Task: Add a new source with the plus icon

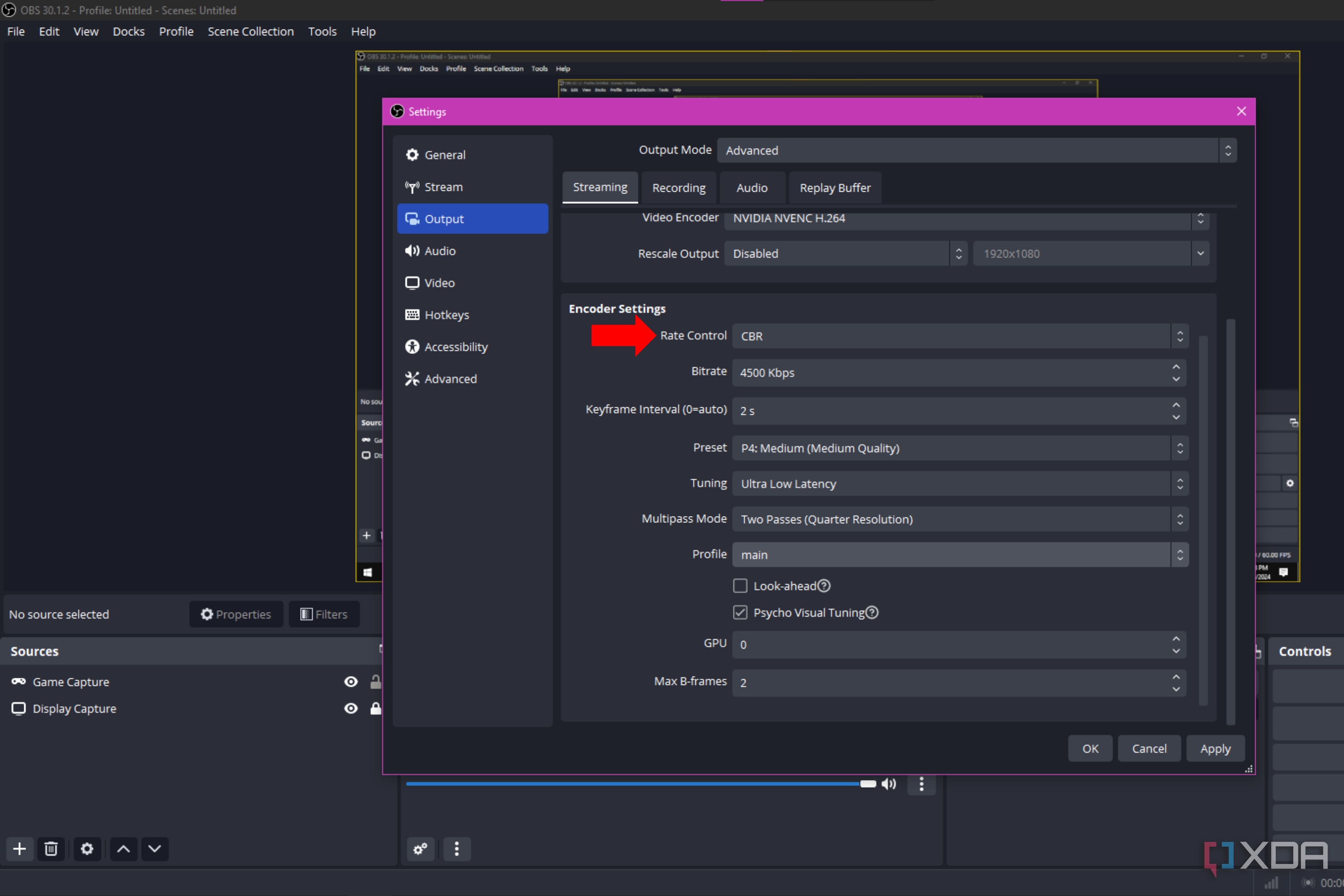Action: coord(19,849)
